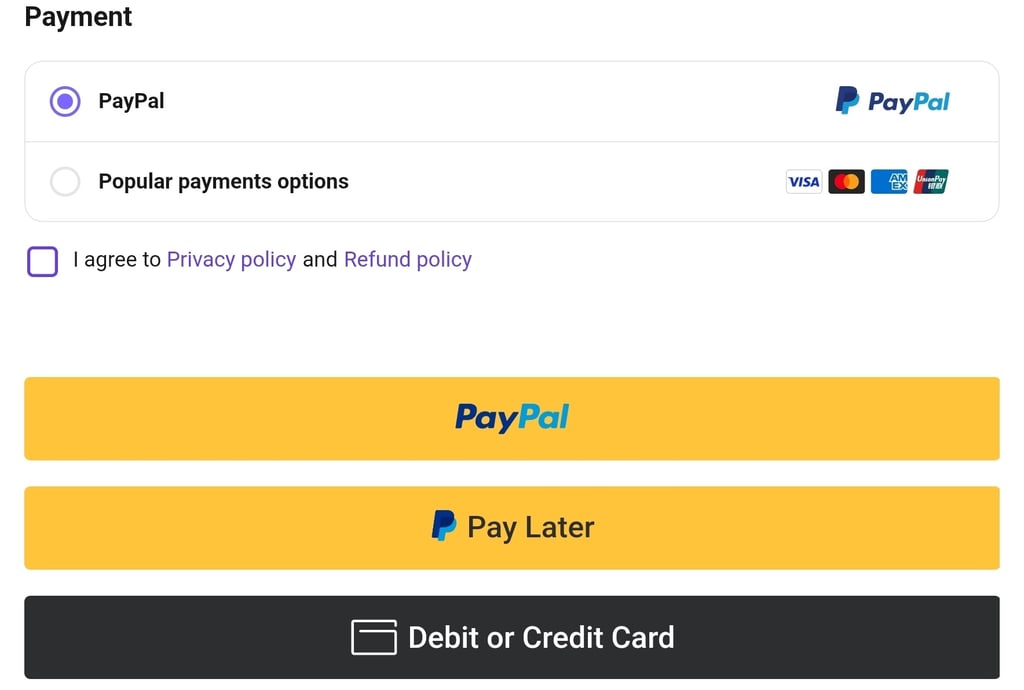Click the P icon on Pay Later button
Image resolution: width=1024 pixels, height=690 pixels.
coord(444,526)
